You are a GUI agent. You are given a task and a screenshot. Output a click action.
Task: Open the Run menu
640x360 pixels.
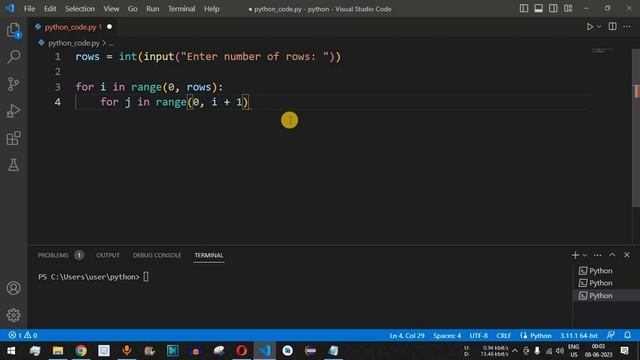pos(153,9)
